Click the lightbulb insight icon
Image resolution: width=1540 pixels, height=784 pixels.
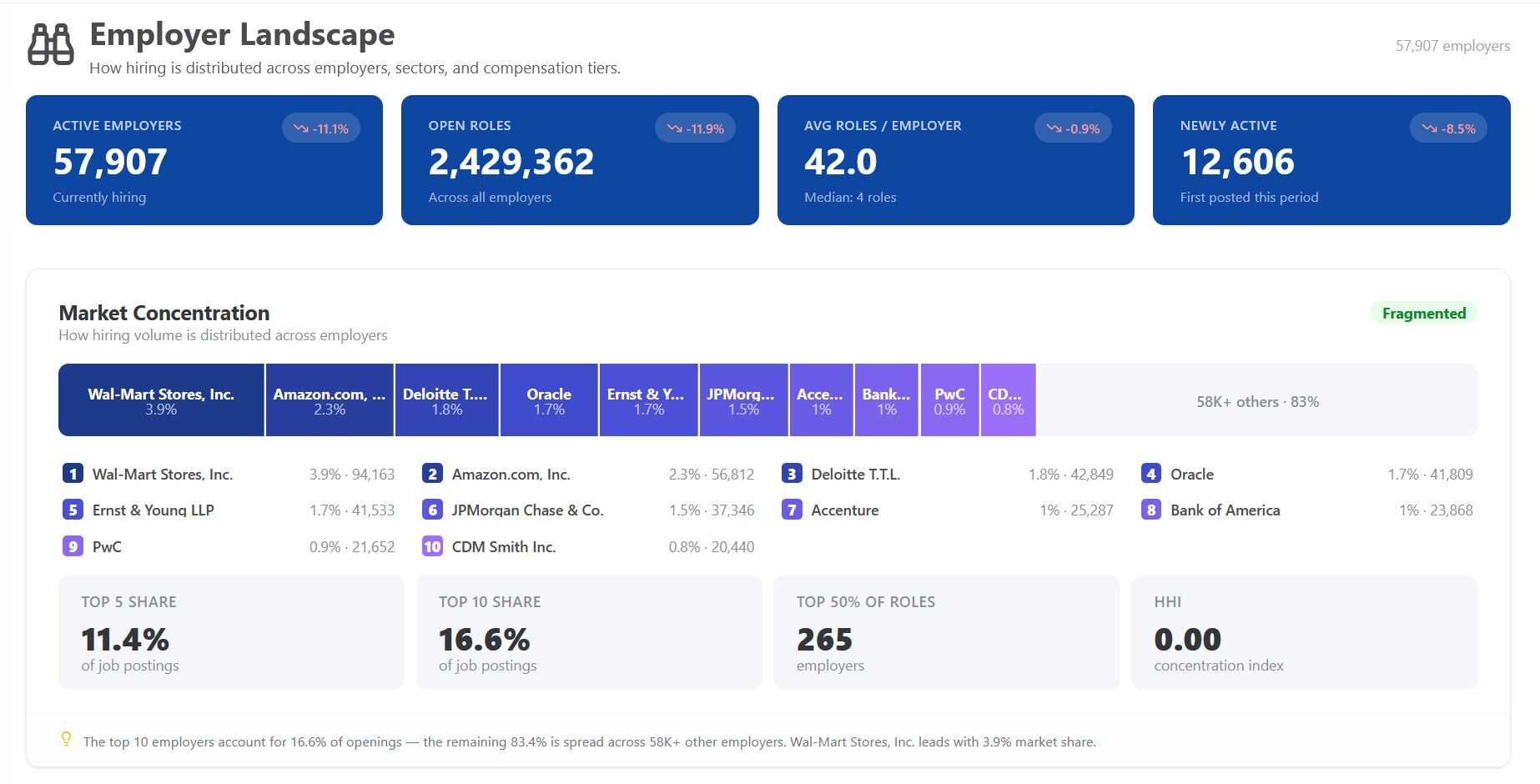click(x=66, y=739)
